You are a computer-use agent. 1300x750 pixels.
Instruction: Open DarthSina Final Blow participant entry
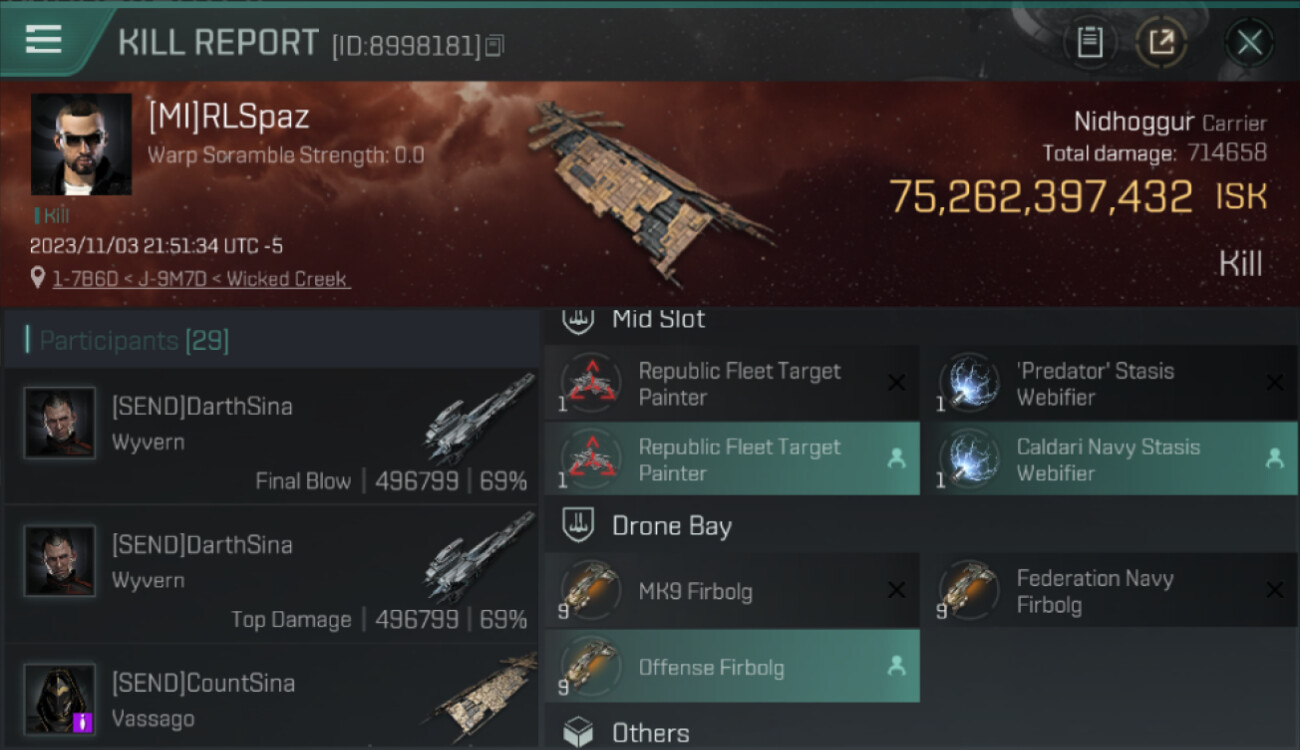[x=271, y=435]
